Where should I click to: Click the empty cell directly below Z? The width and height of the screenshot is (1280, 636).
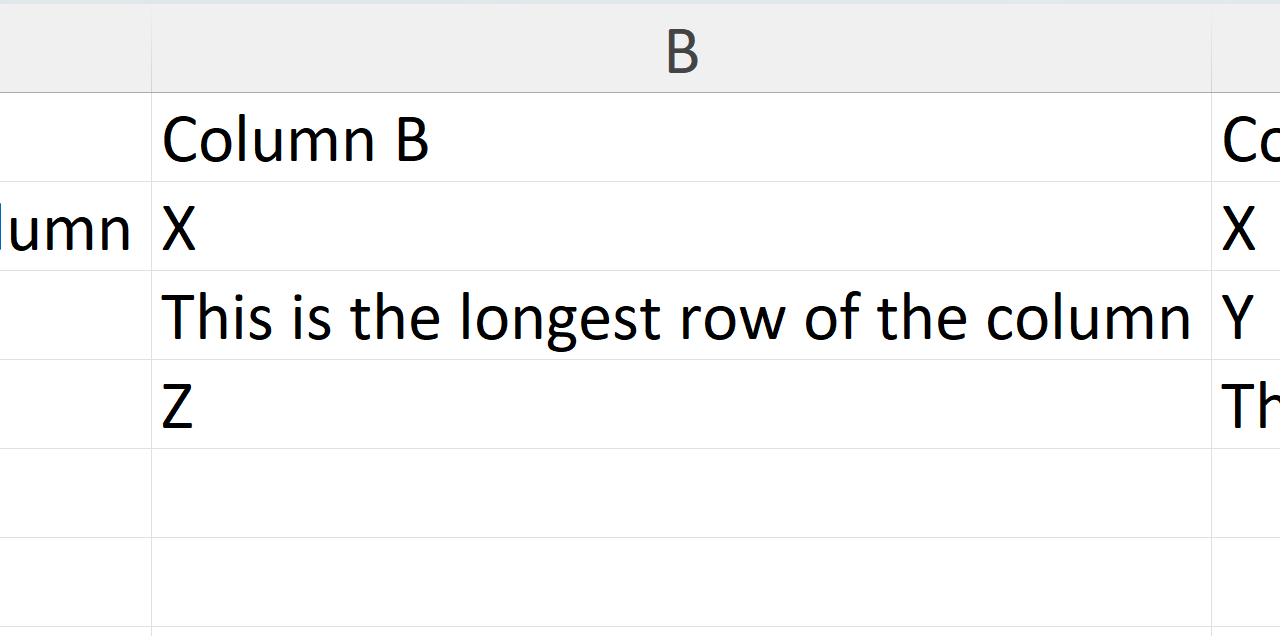681,494
